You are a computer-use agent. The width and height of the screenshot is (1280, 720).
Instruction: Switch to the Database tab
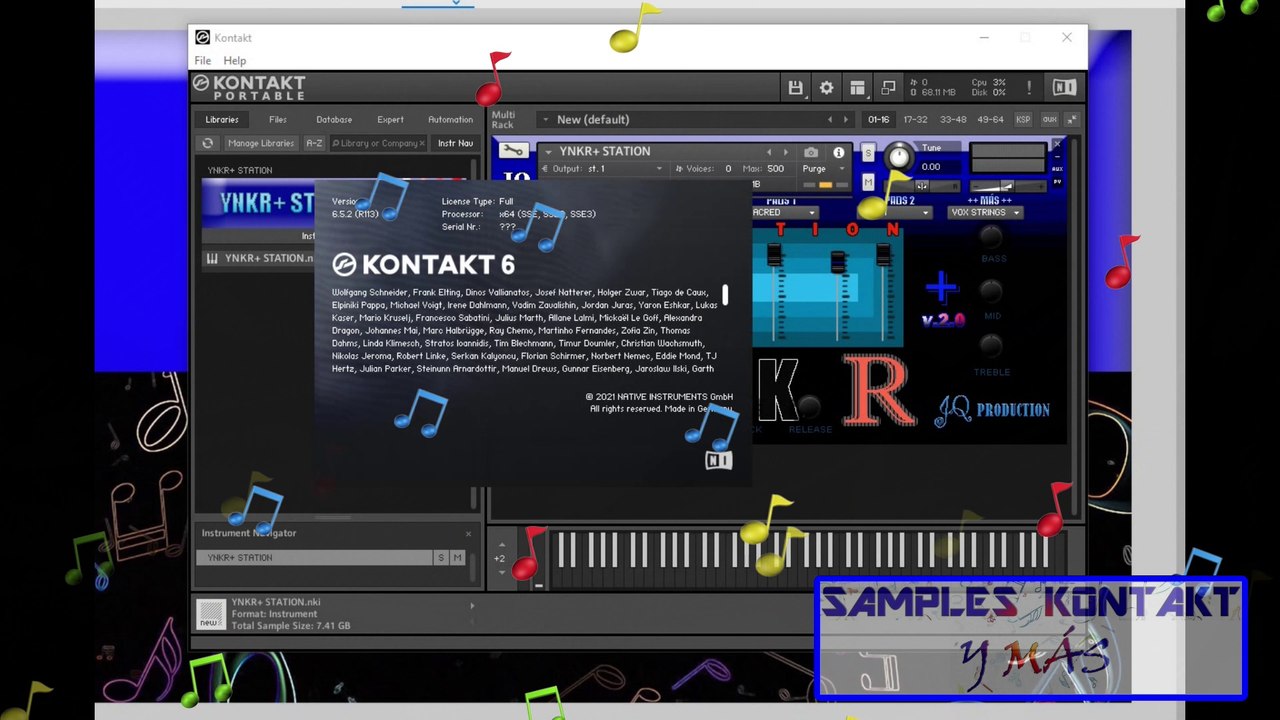tap(334, 119)
